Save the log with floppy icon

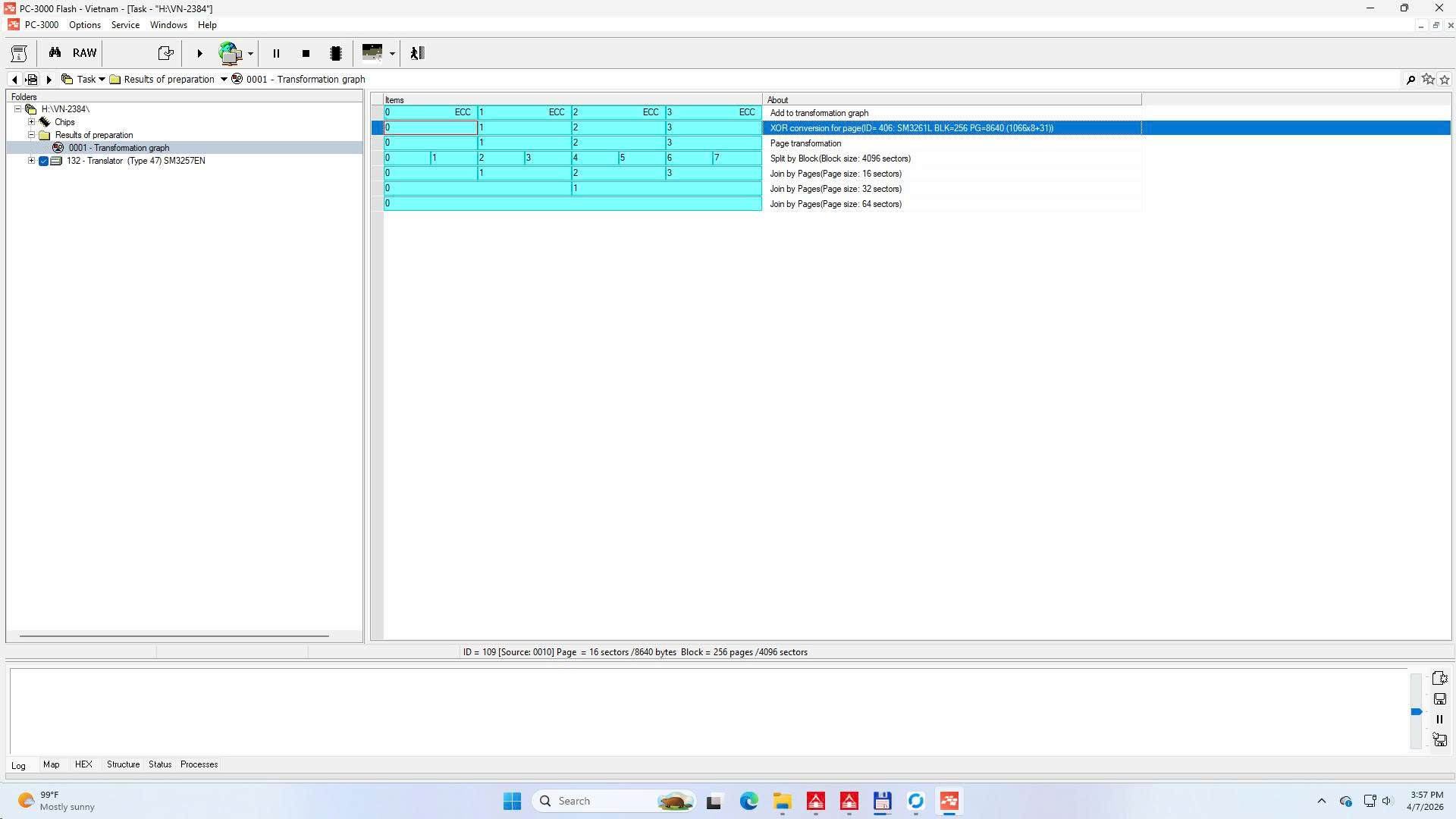[x=1439, y=699]
